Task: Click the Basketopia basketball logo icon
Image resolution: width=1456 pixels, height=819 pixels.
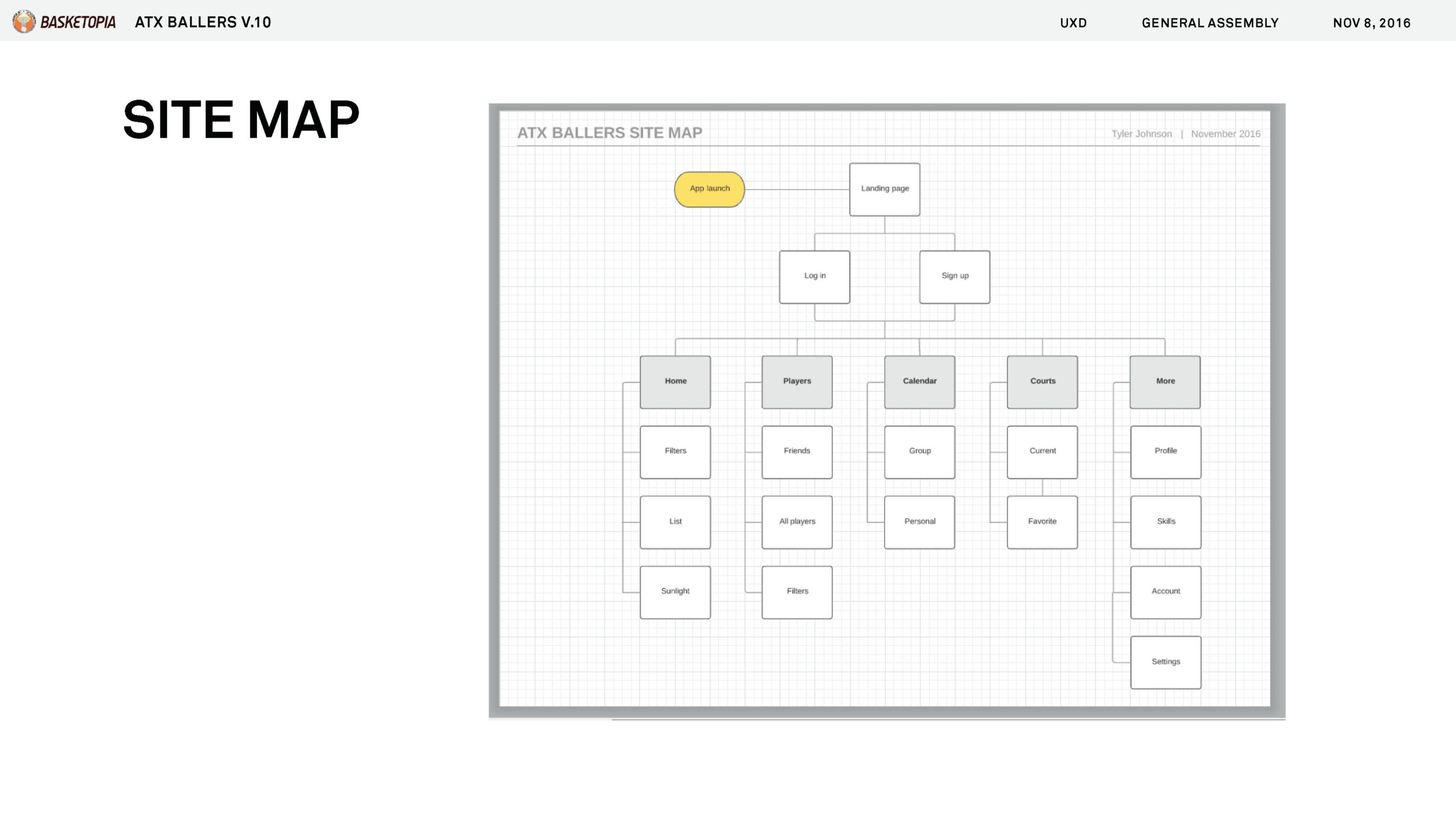Action: [x=24, y=22]
